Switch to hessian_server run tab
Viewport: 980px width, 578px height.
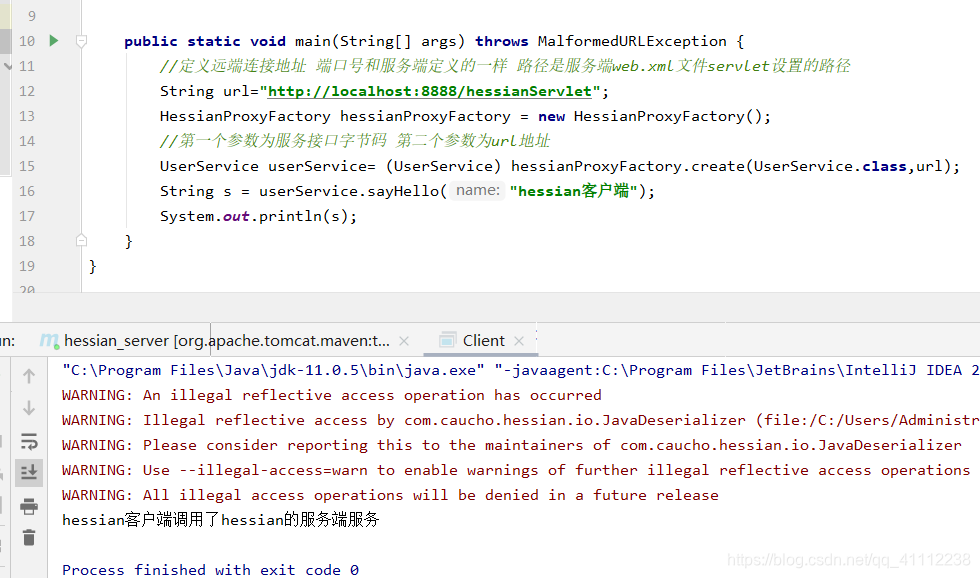pyautogui.click(x=215, y=341)
